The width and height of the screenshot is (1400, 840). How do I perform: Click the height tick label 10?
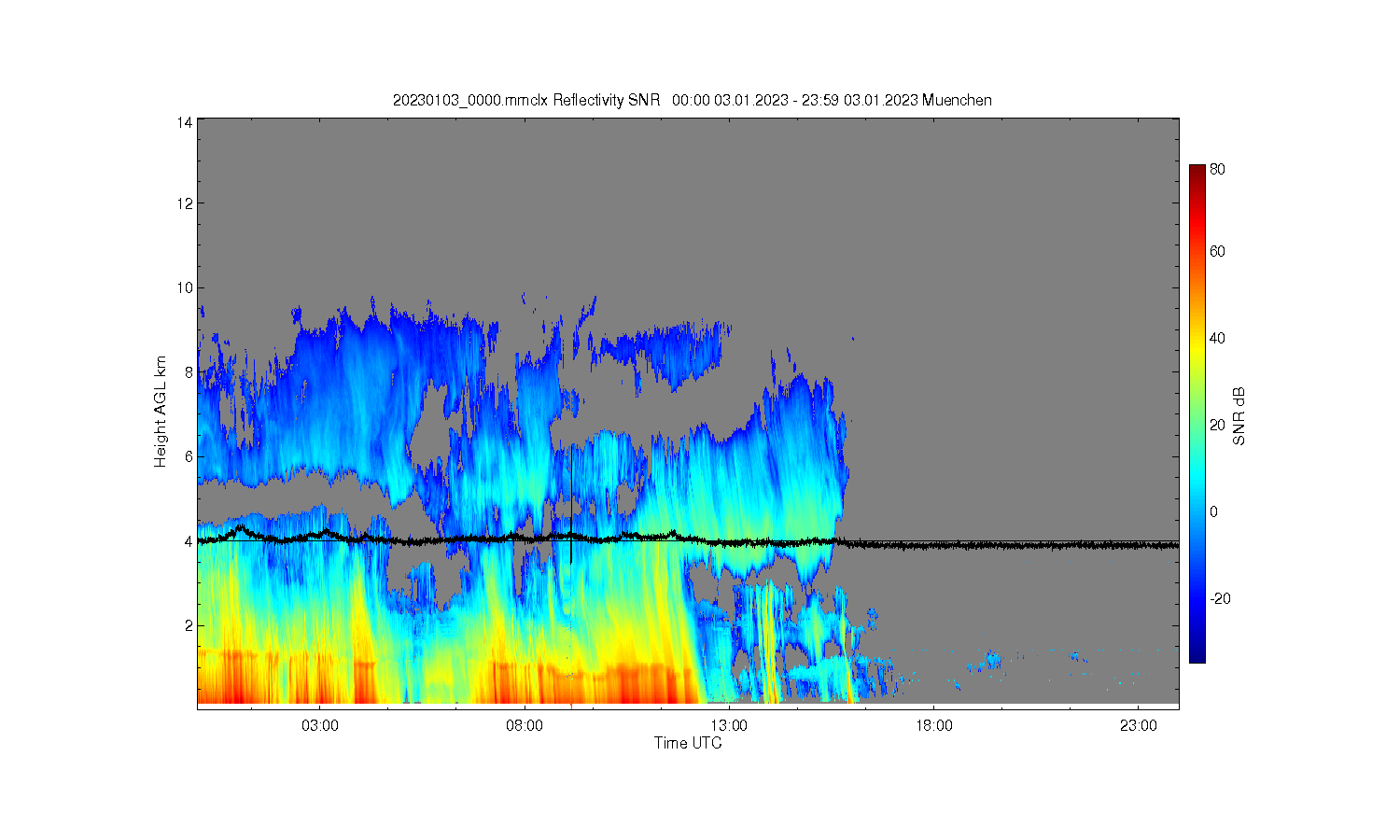pyautogui.click(x=185, y=287)
